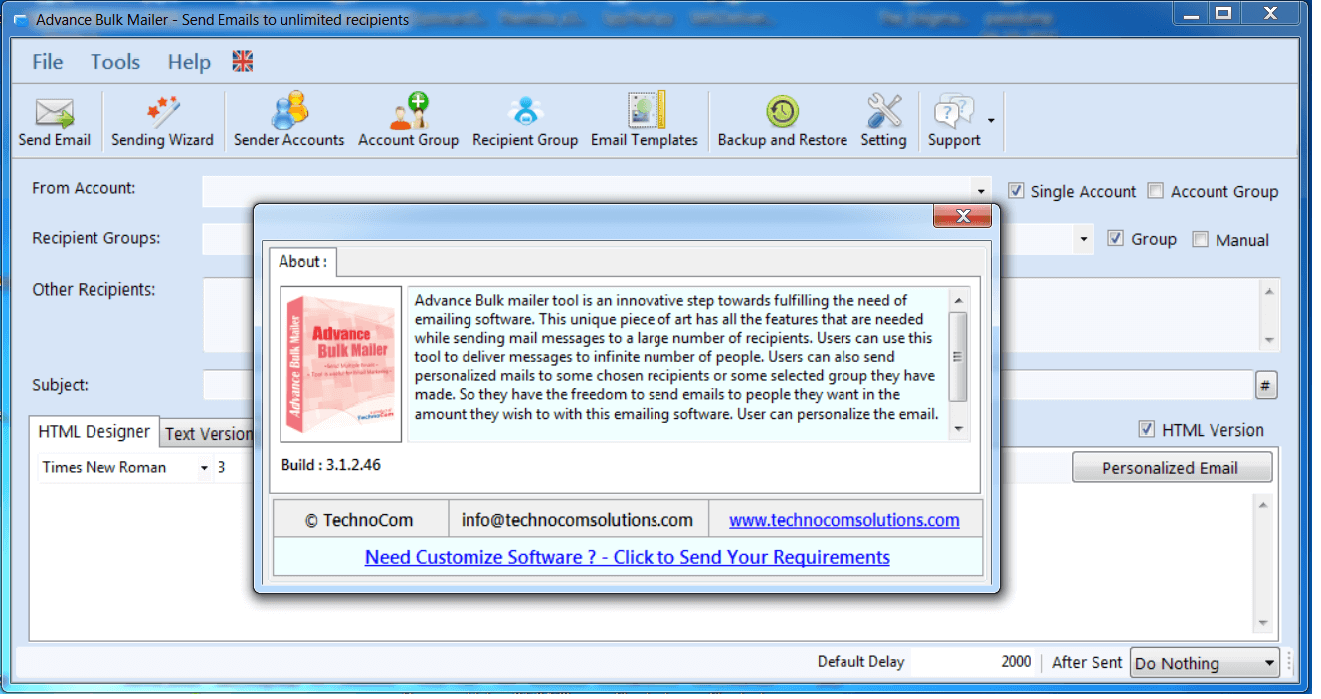This screenshot has height=699, width=1321.
Task: Open the Setting tool
Action: click(883, 121)
